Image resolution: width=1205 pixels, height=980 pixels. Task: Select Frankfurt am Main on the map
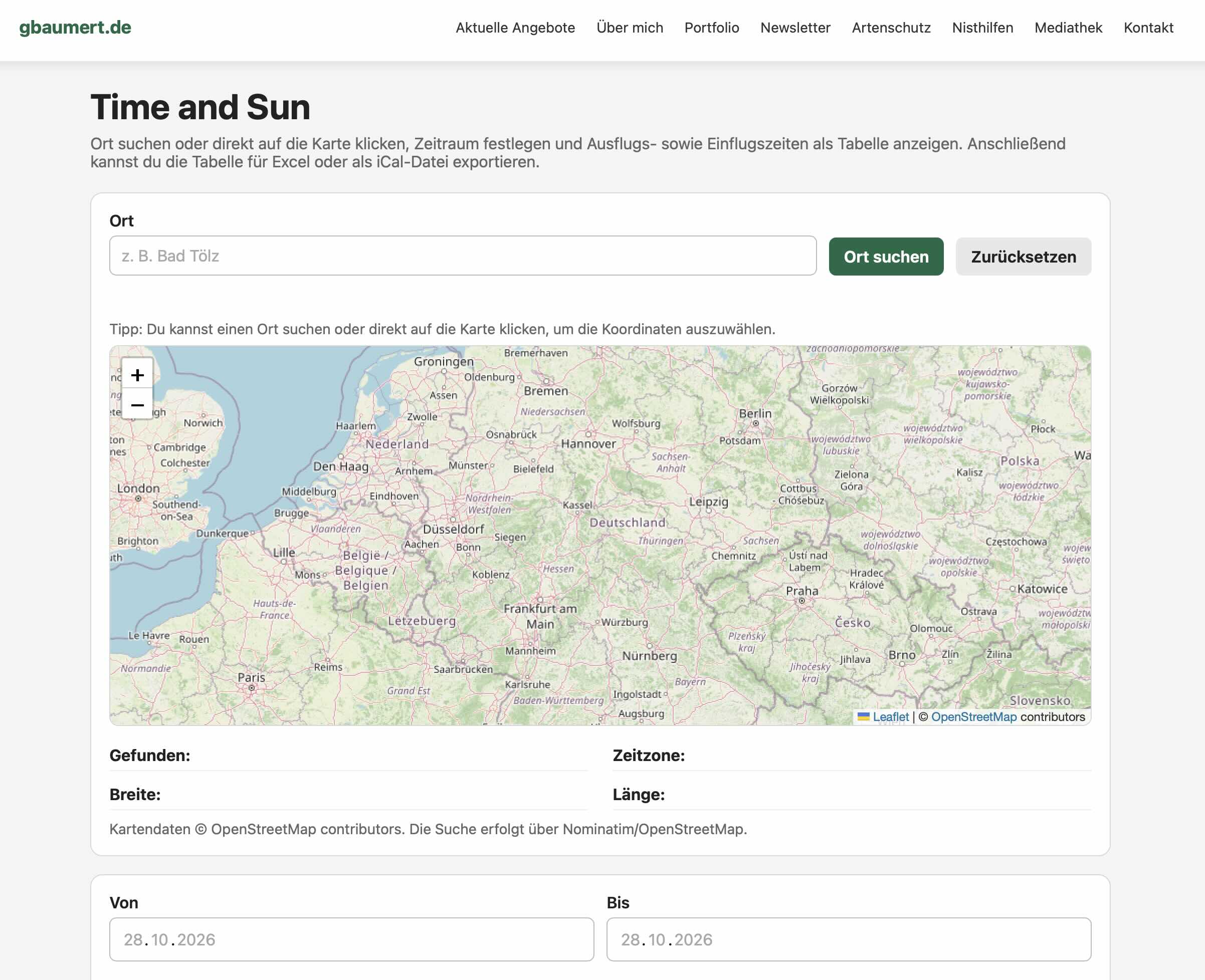point(540,616)
